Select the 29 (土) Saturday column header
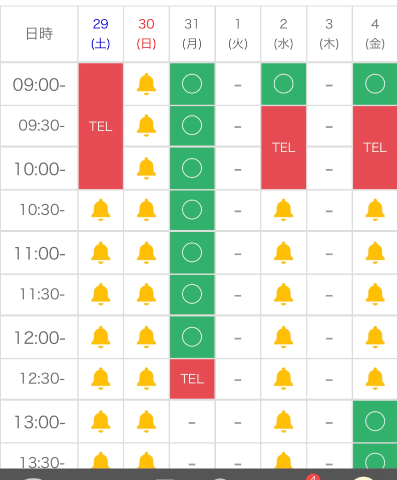The width and height of the screenshot is (397, 480). [x=101, y=34]
